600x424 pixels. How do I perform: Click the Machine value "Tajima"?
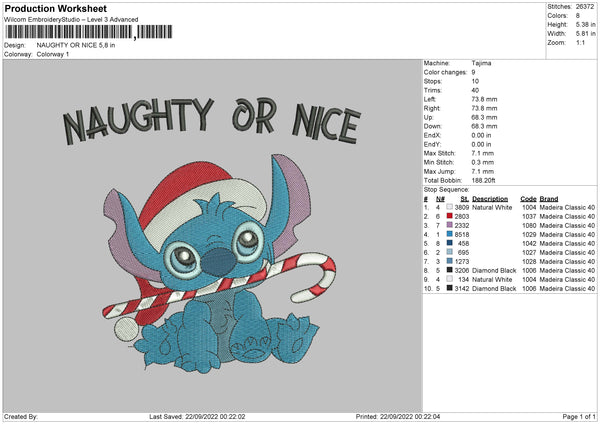click(x=481, y=63)
